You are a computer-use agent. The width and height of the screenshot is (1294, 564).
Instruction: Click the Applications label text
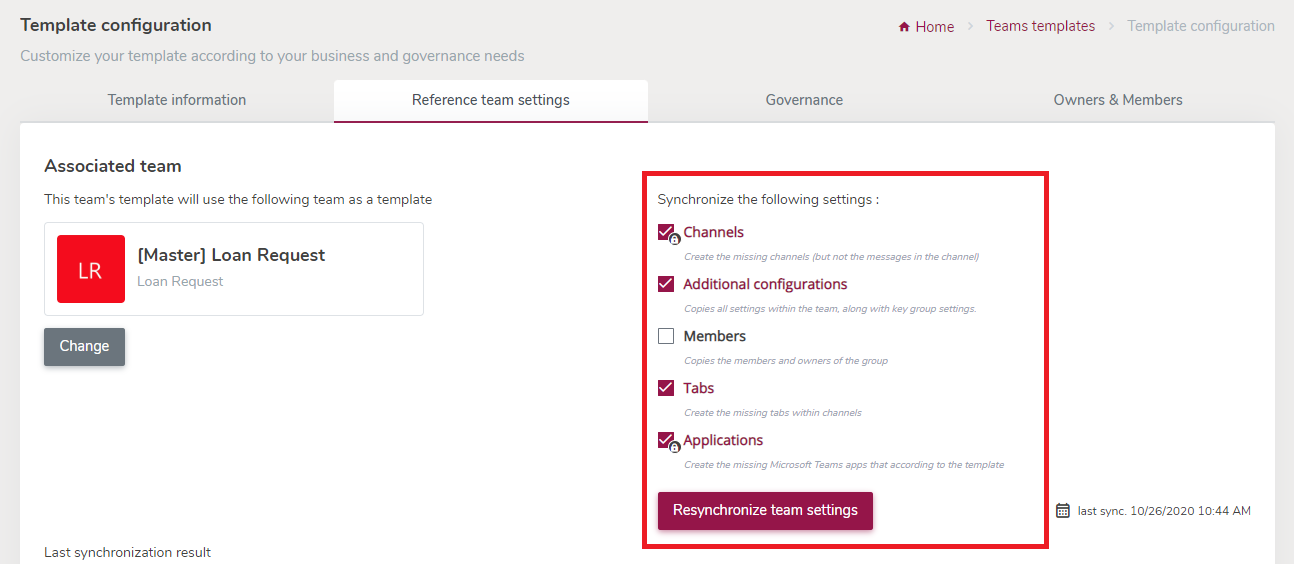pyautogui.click(x=723, y=440)
